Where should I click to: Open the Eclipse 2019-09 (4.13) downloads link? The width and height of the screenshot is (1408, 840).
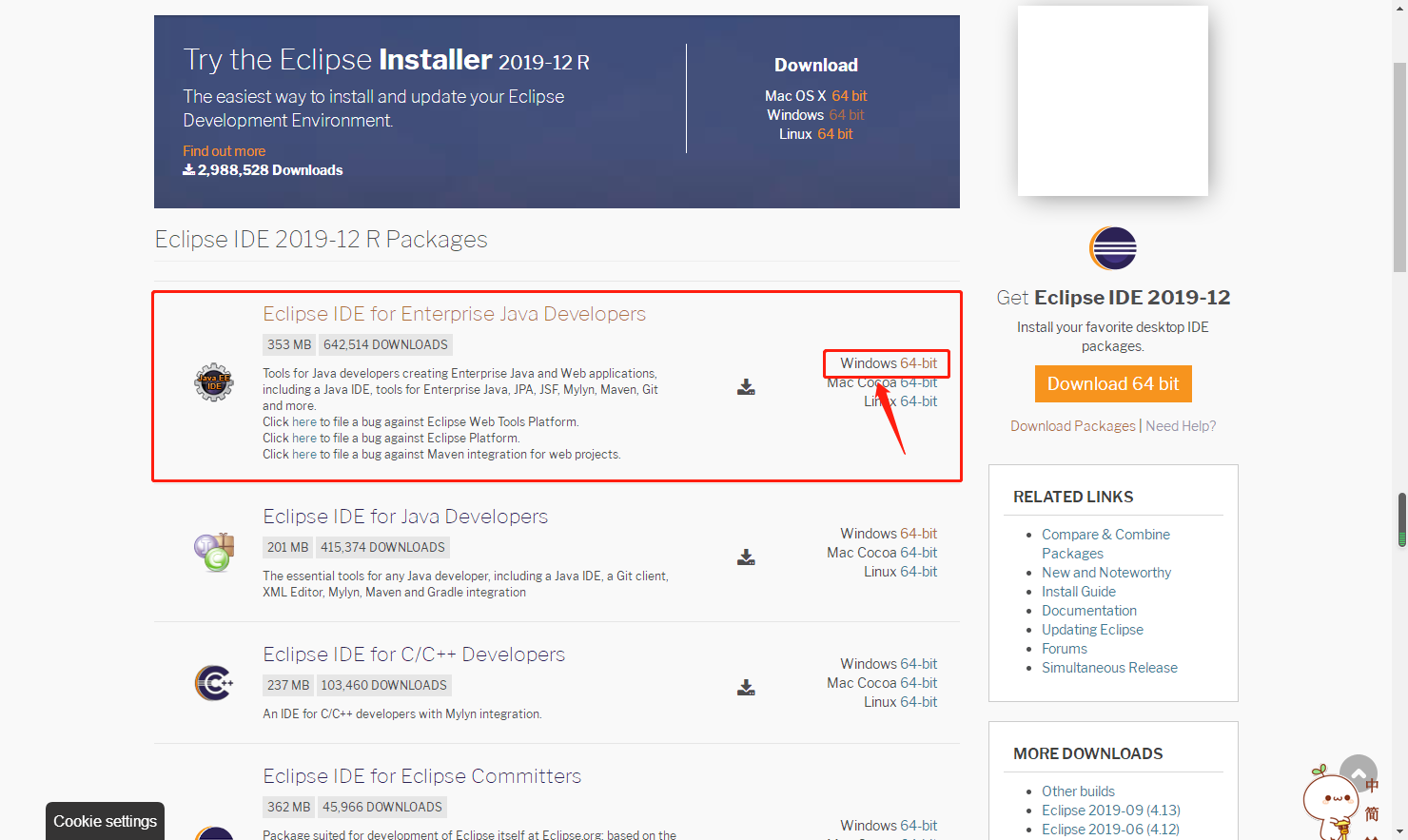click(x=1110, y=810)
